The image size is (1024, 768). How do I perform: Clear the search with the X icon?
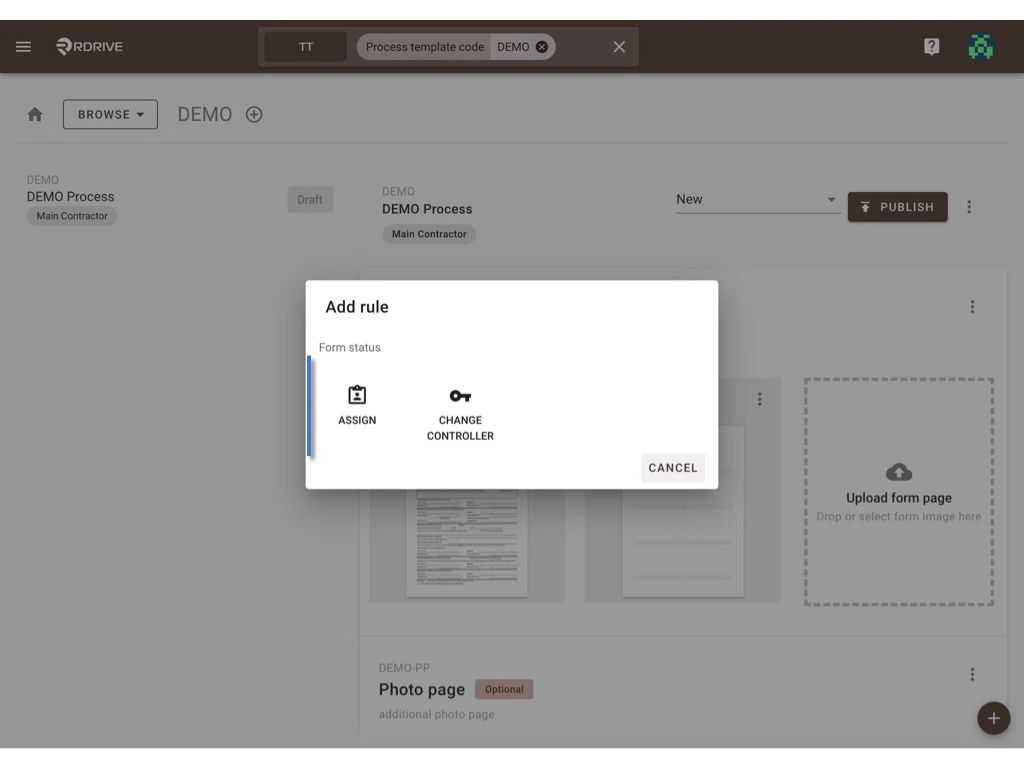[618, 46]
